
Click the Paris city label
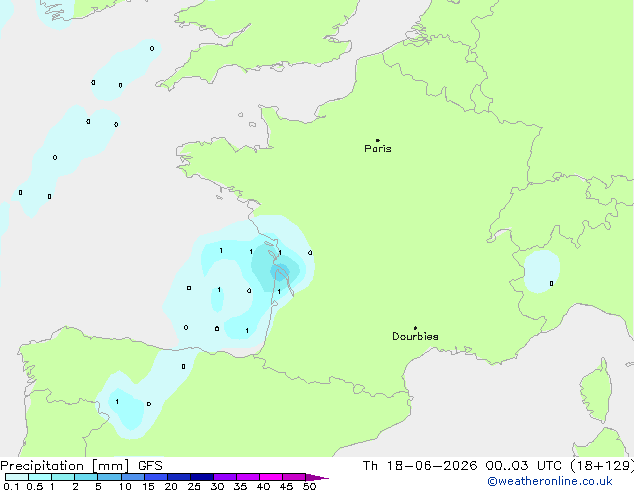coord(378,149)
